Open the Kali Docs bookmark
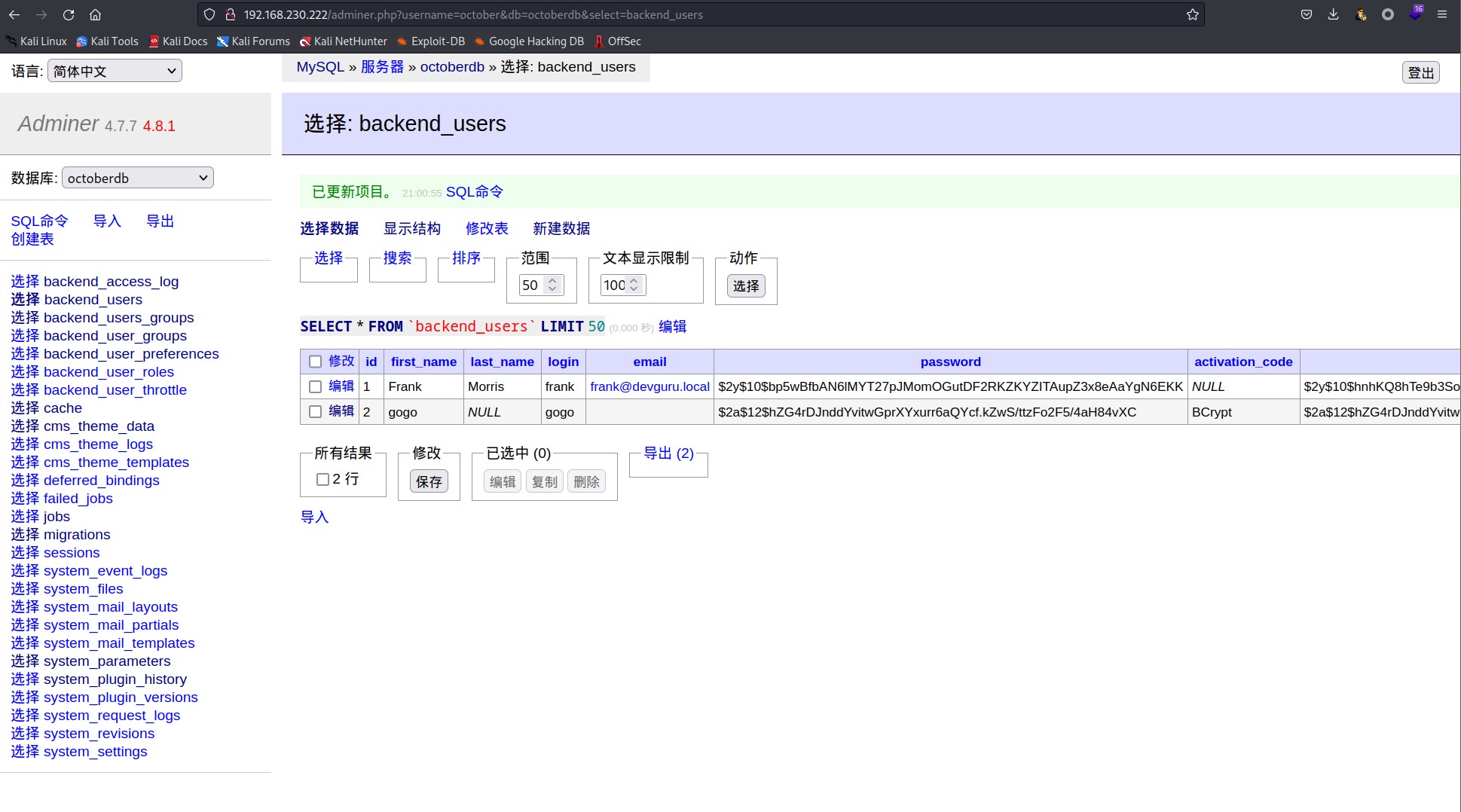 tap(178, 41)
